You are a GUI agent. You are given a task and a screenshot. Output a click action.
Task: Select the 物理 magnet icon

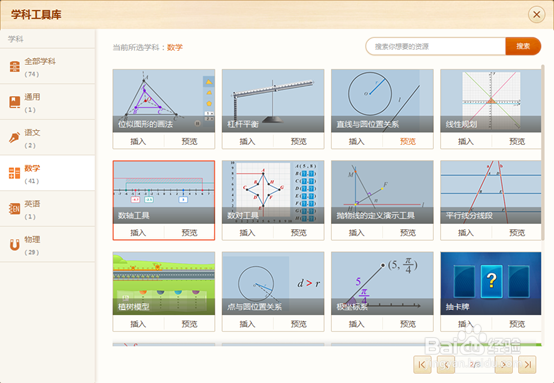click(x=14, y=244)
